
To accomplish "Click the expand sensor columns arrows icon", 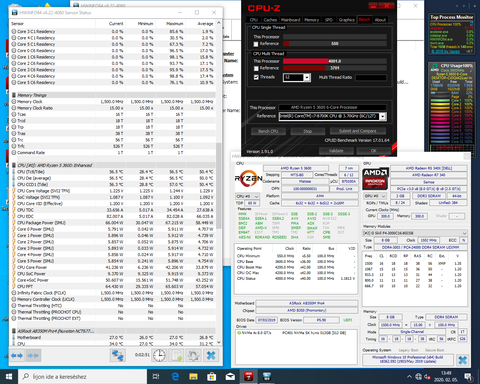I will point(17,356).
